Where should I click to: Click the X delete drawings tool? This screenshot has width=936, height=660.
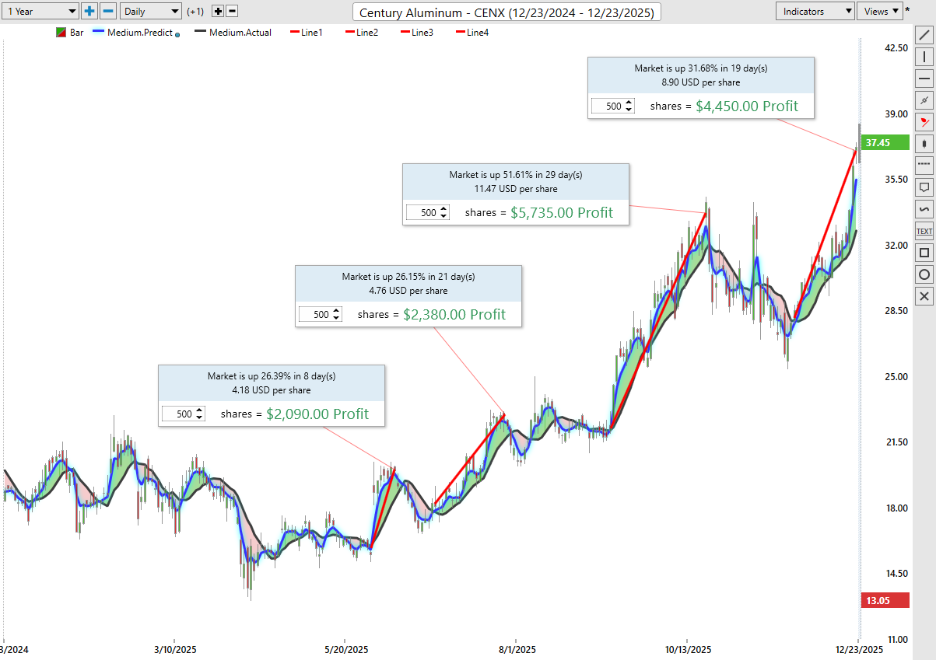924,297
